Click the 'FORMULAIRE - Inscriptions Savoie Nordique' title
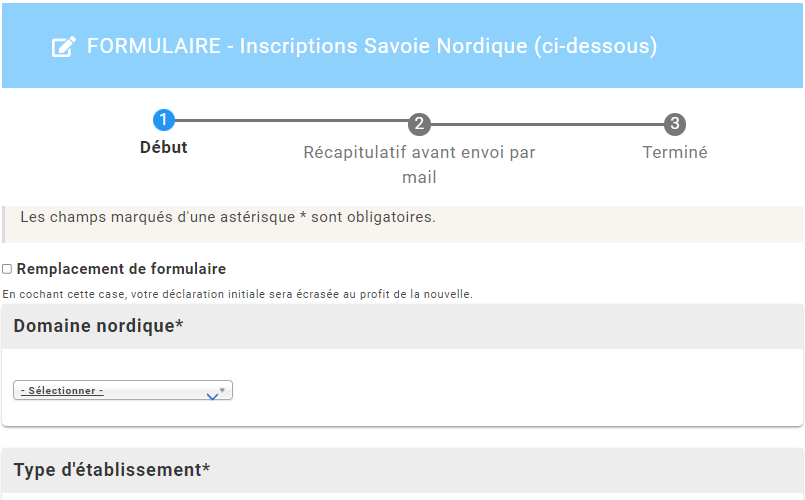 372,47
